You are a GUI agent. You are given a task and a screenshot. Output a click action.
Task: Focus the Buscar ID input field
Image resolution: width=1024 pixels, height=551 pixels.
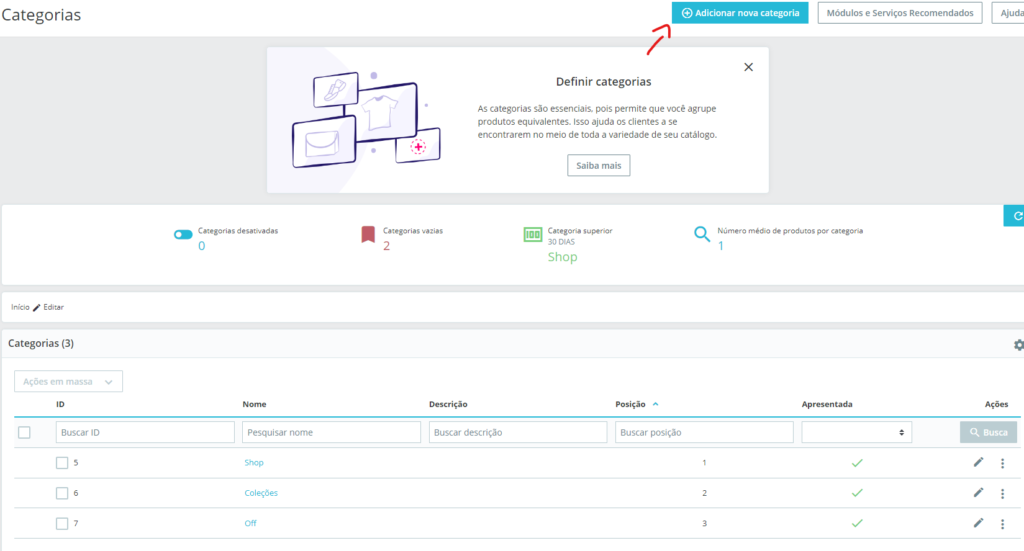145,432
